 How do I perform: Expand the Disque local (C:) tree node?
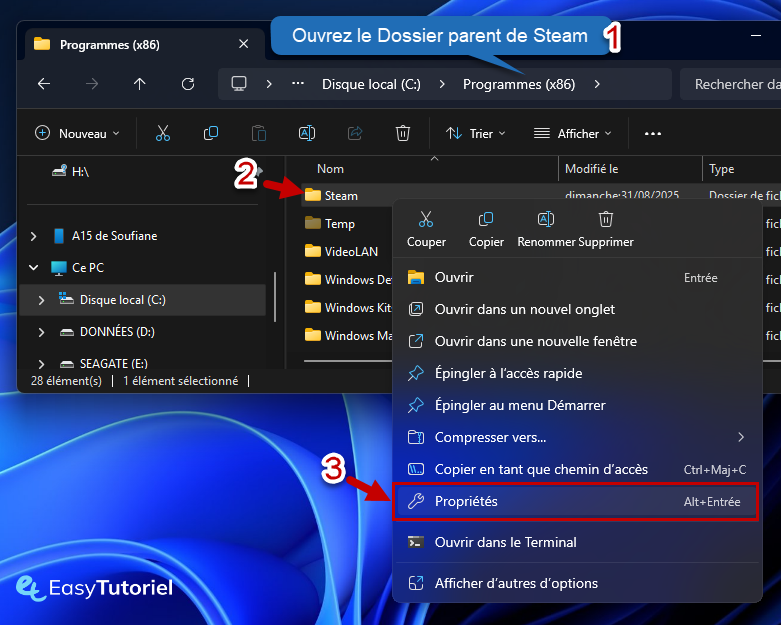41,300
